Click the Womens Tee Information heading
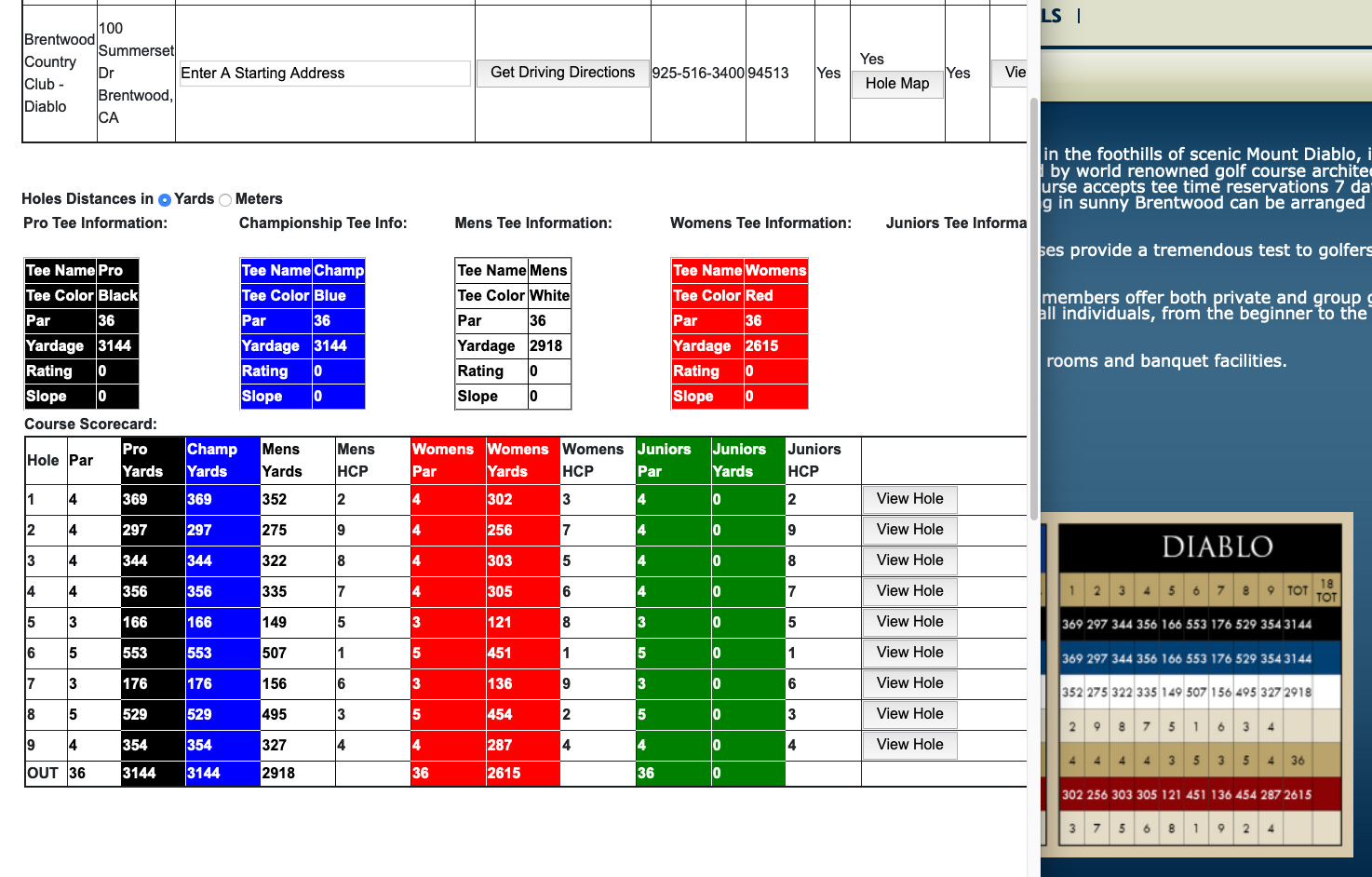 pyautogui.click(x=760, y=223)
